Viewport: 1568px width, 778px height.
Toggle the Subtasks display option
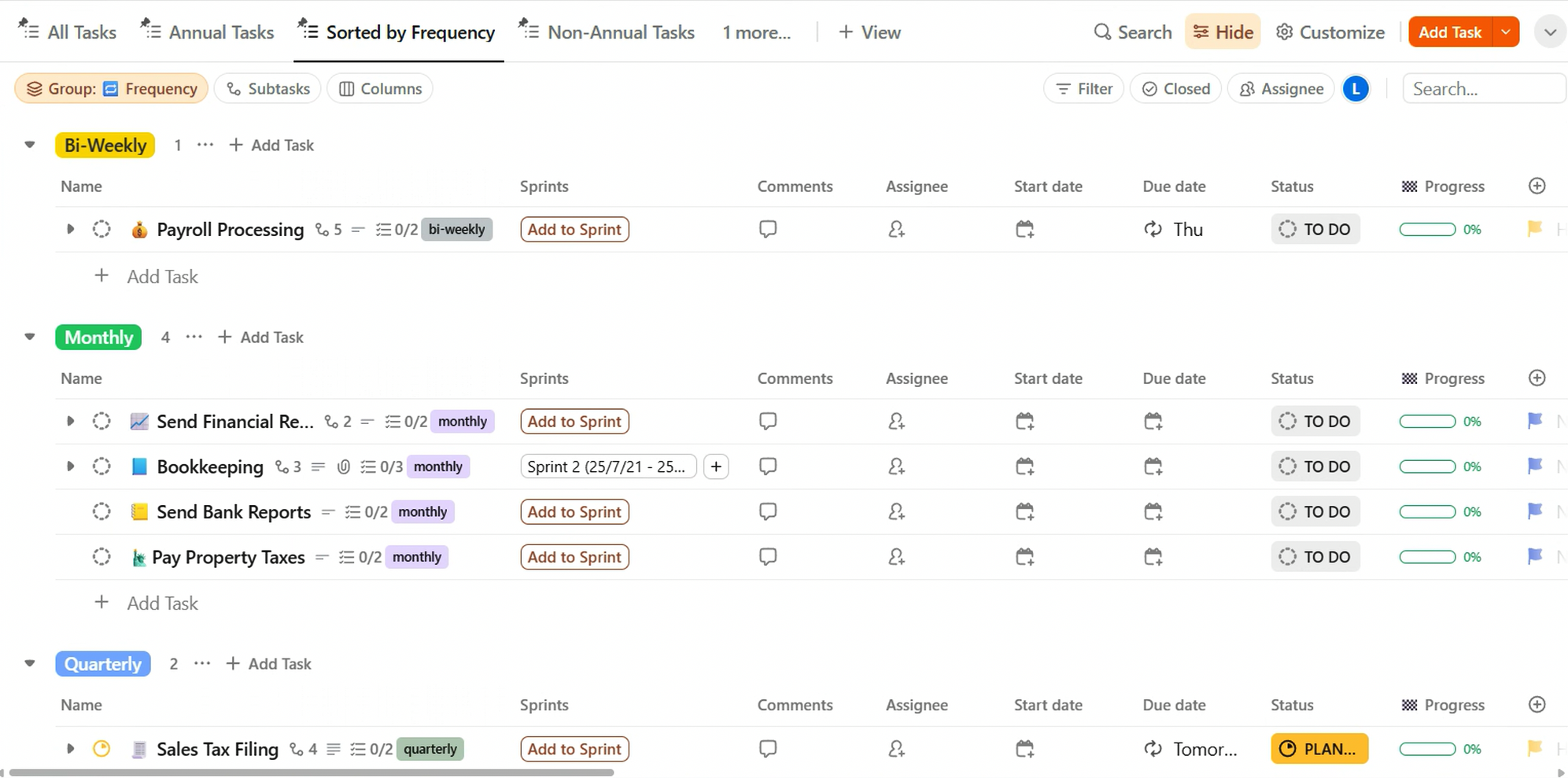click(267, 89)
